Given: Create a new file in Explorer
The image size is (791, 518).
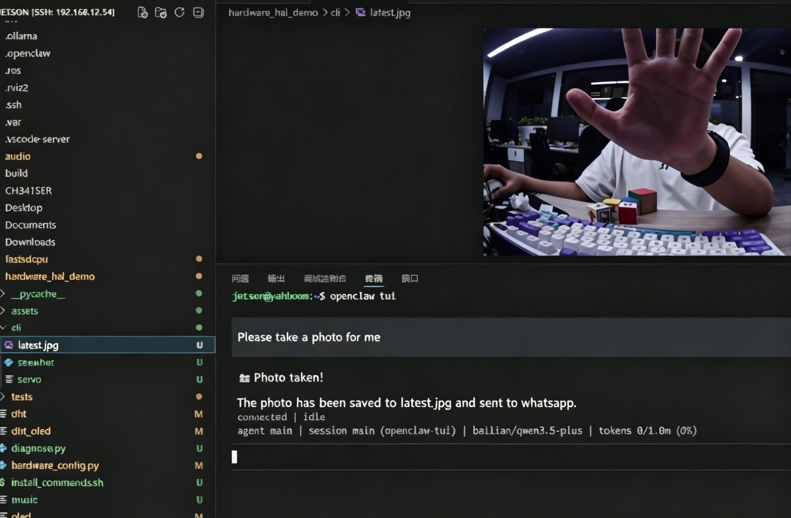Looking at the screenshot, I should 143,13.
